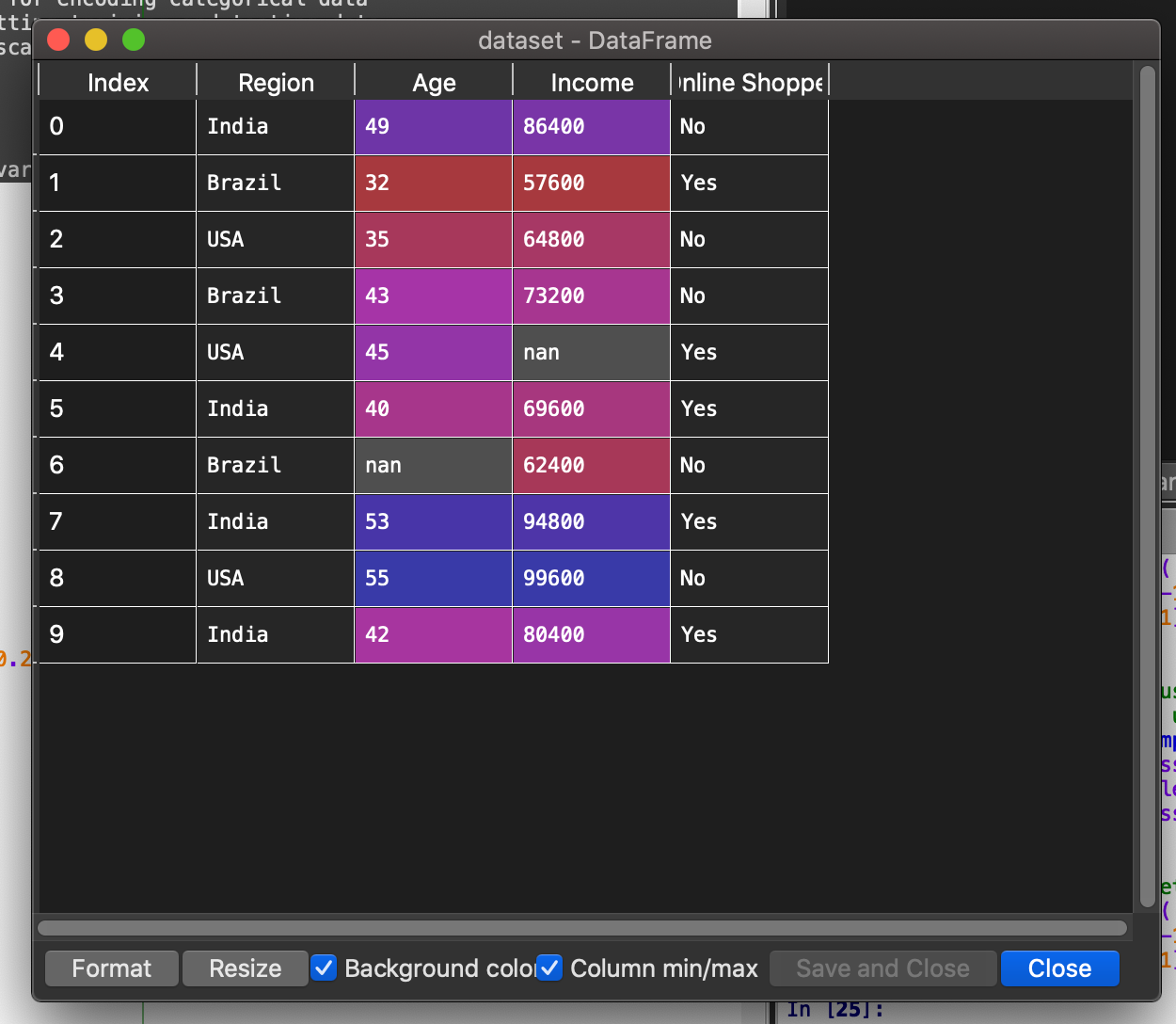This screenshot has height=1024, width=1176.
Task: Select Online Shopper cell Yes in row 9
Action: (x=749, y=635)
